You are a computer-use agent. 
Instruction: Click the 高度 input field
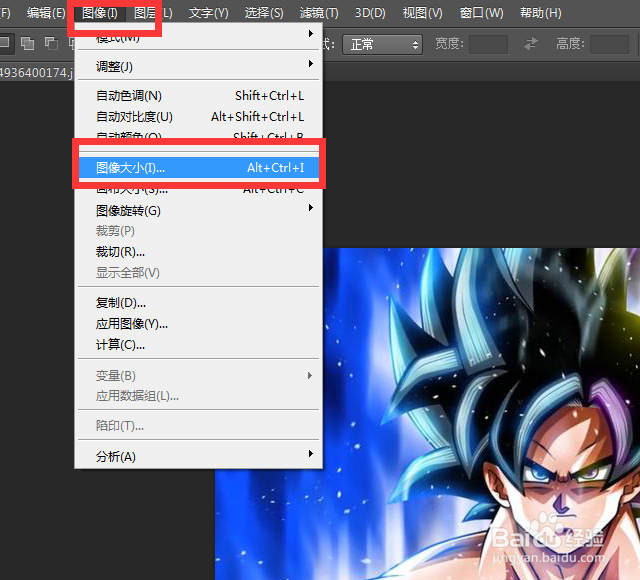click(x=609, y=44)
